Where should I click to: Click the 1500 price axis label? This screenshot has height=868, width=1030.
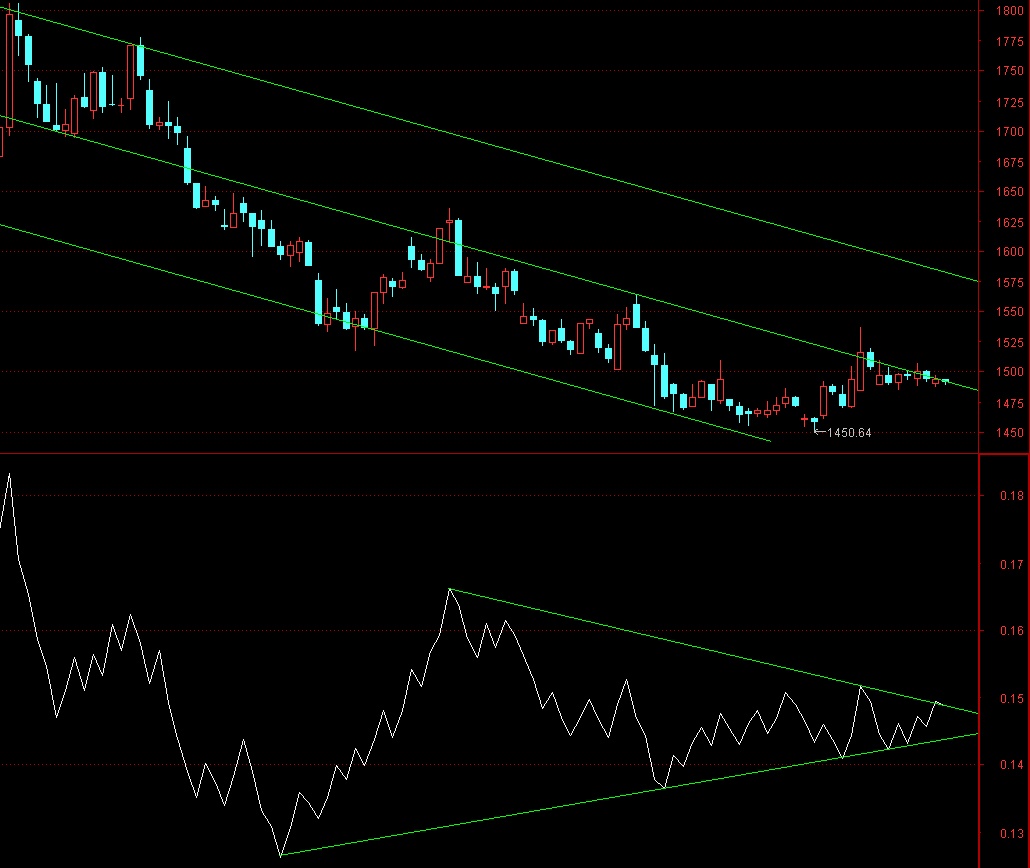click(1010, 372)
